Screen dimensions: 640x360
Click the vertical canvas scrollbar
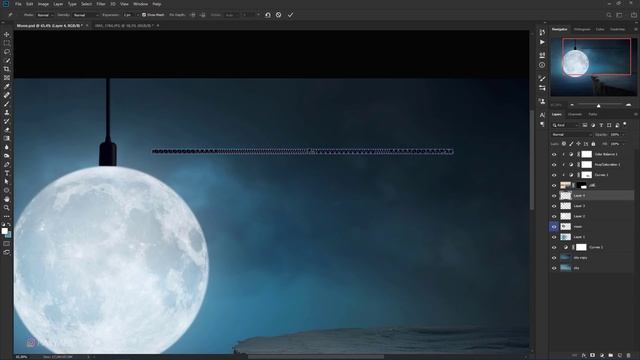pos(532,159)
